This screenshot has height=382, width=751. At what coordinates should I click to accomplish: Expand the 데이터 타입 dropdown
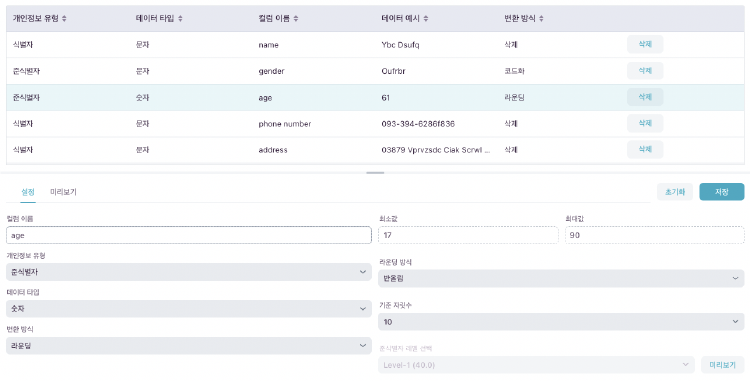point(189,309)
